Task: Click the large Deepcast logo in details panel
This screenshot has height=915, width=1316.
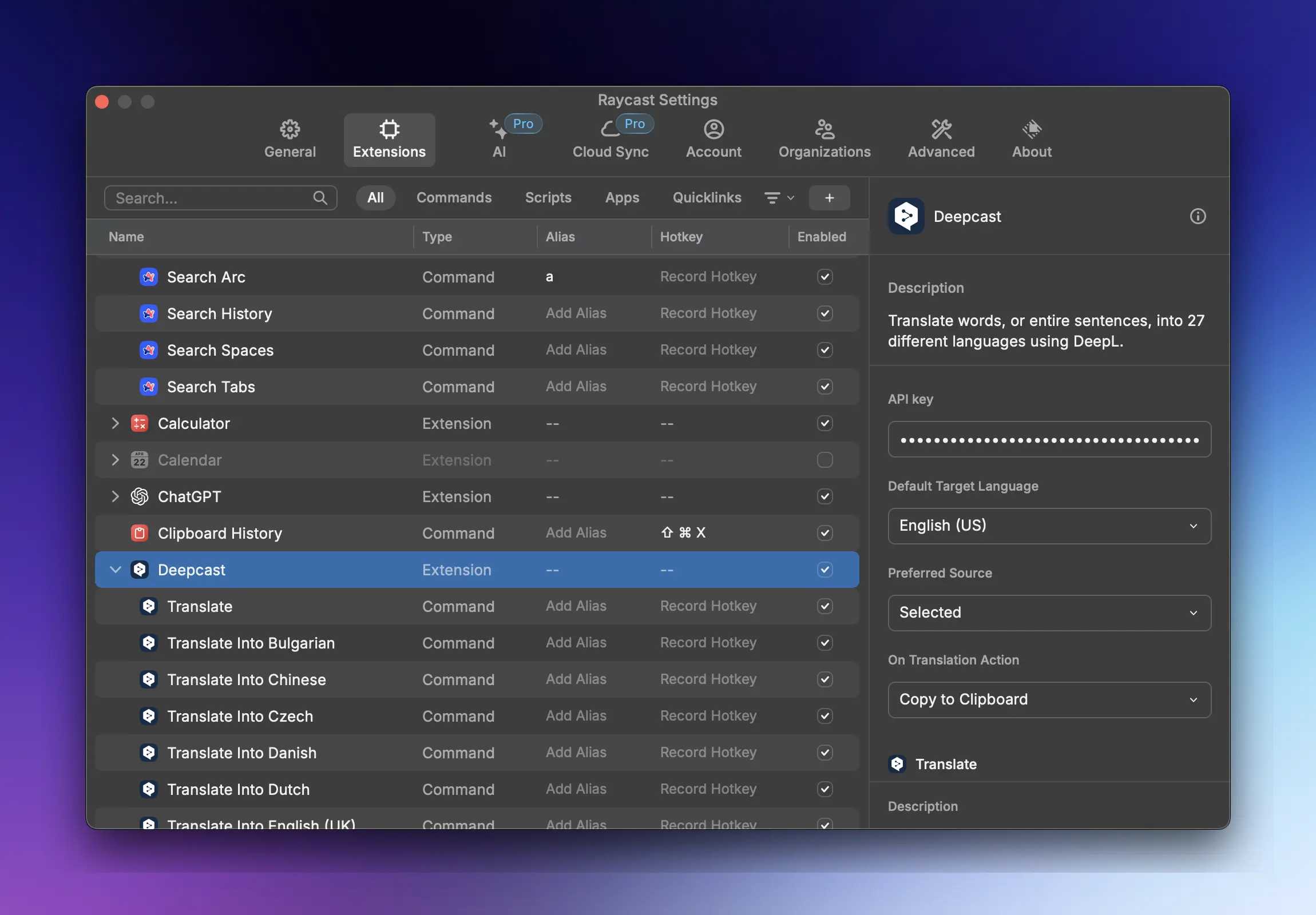Action: (906, 216)
